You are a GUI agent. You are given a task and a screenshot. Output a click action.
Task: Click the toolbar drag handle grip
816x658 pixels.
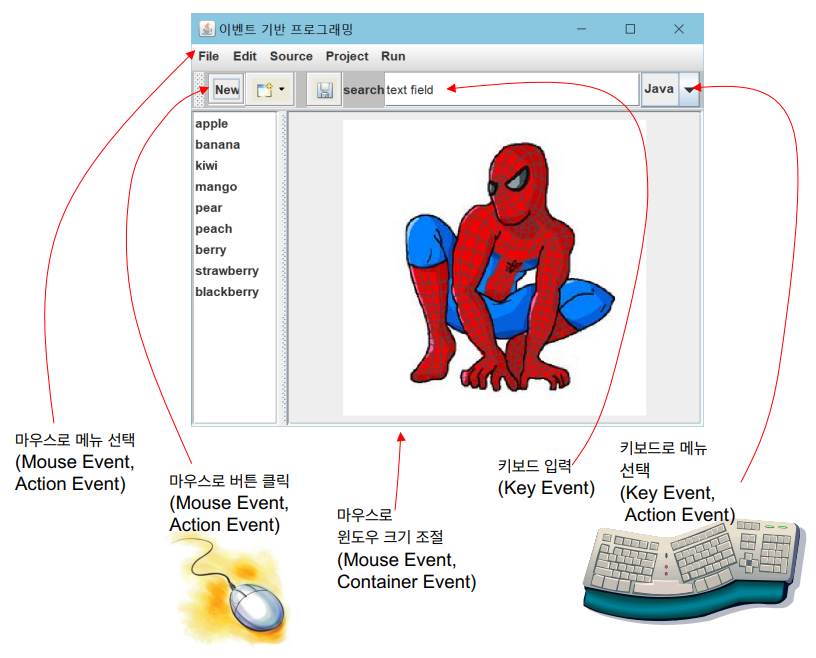(x=199, y=90)
